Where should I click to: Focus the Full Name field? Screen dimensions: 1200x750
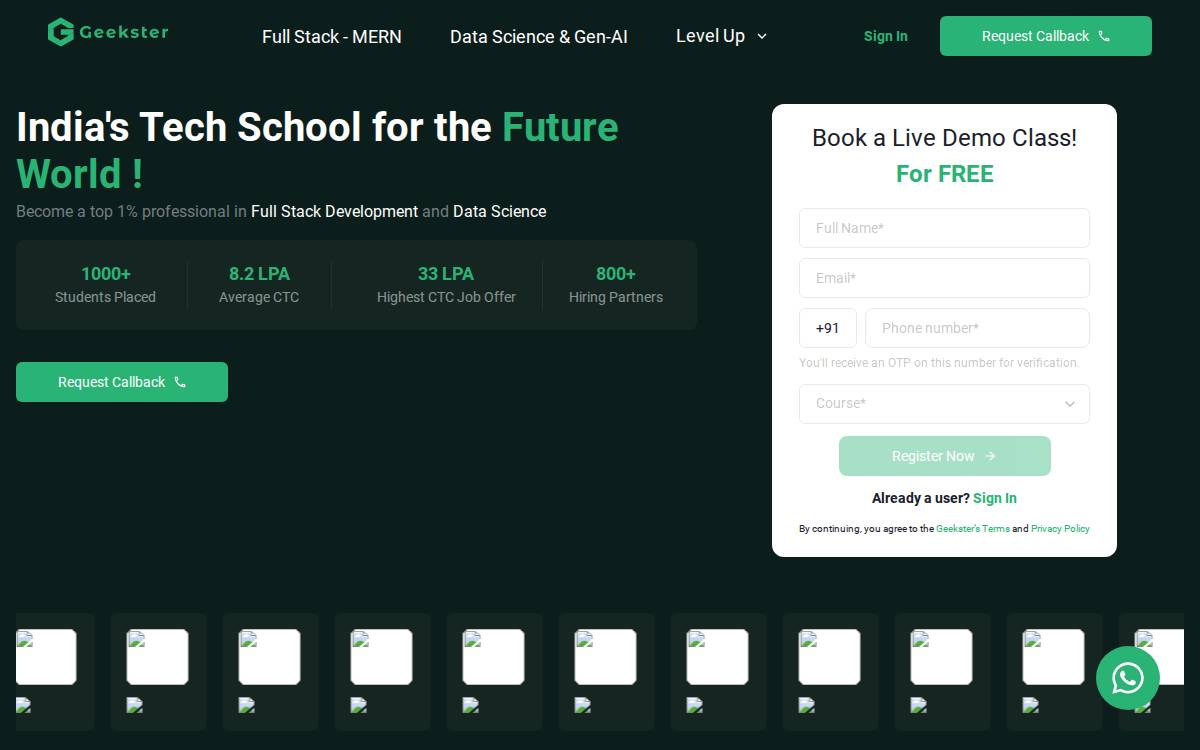point(944,228)
